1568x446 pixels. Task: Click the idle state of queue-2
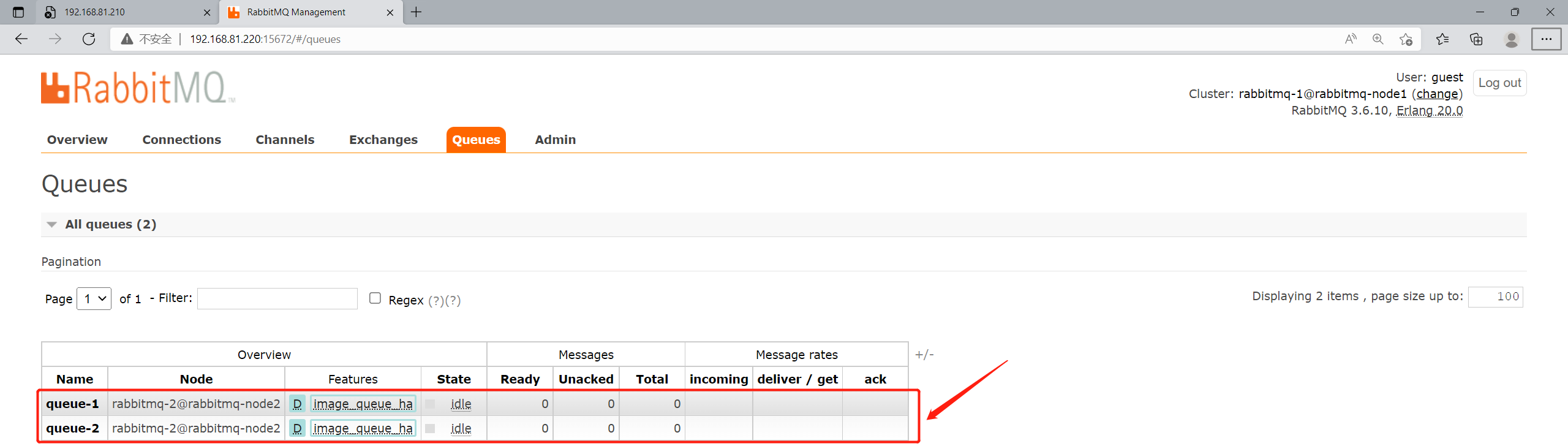point(461,428)
